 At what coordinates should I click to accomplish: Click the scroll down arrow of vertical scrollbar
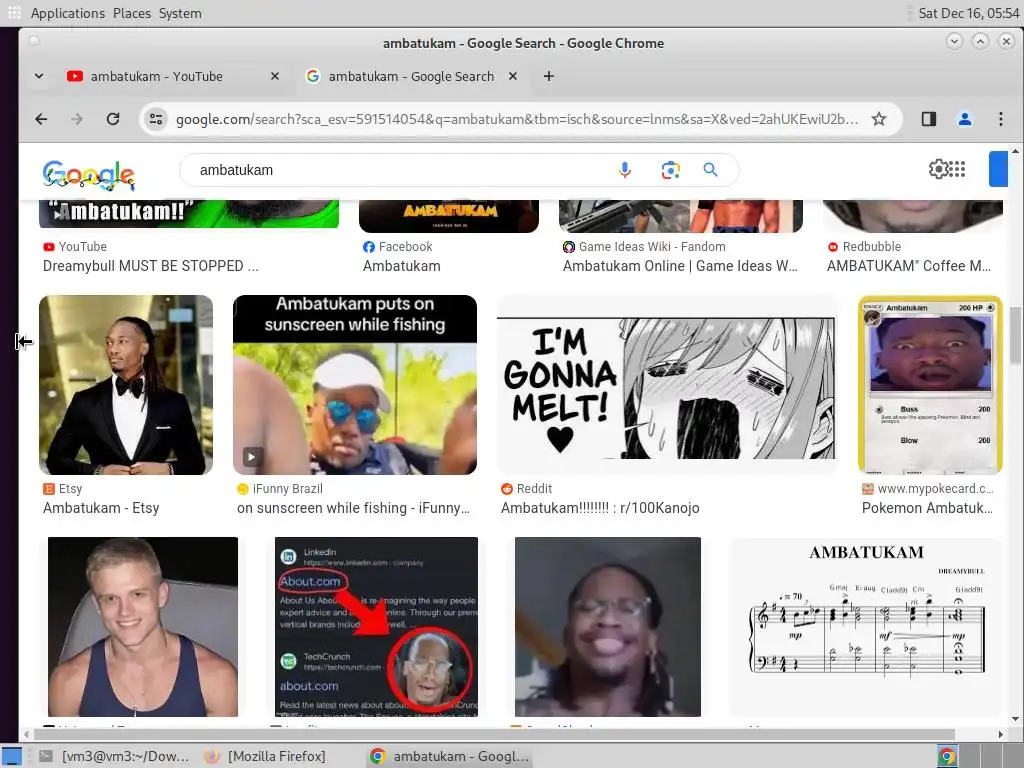click(1015, 719)
